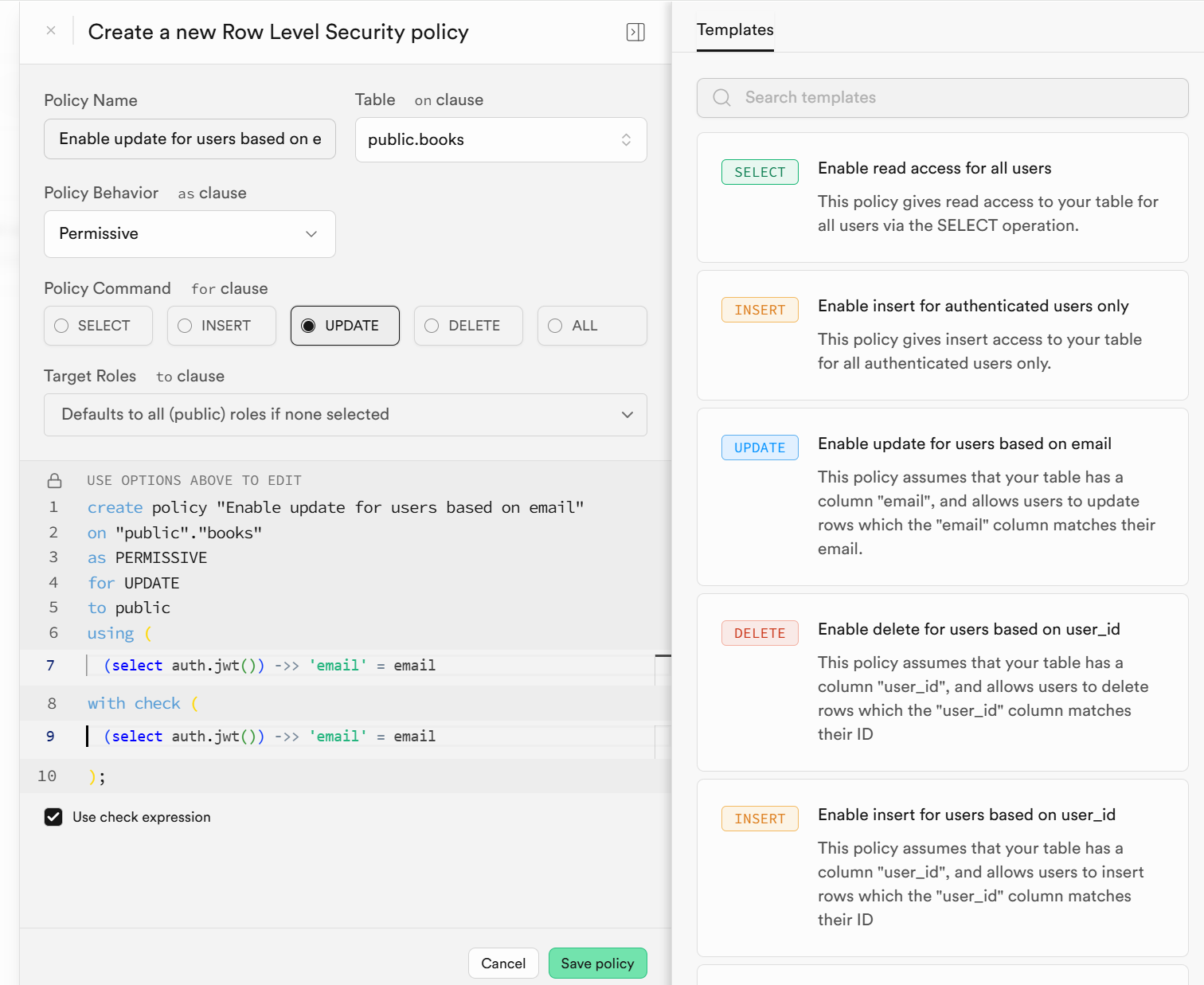Click the search magnifier icon in templates
The height and width of the screenshot is (985, 1204).
pyautogui.click(x=721, y=98)
